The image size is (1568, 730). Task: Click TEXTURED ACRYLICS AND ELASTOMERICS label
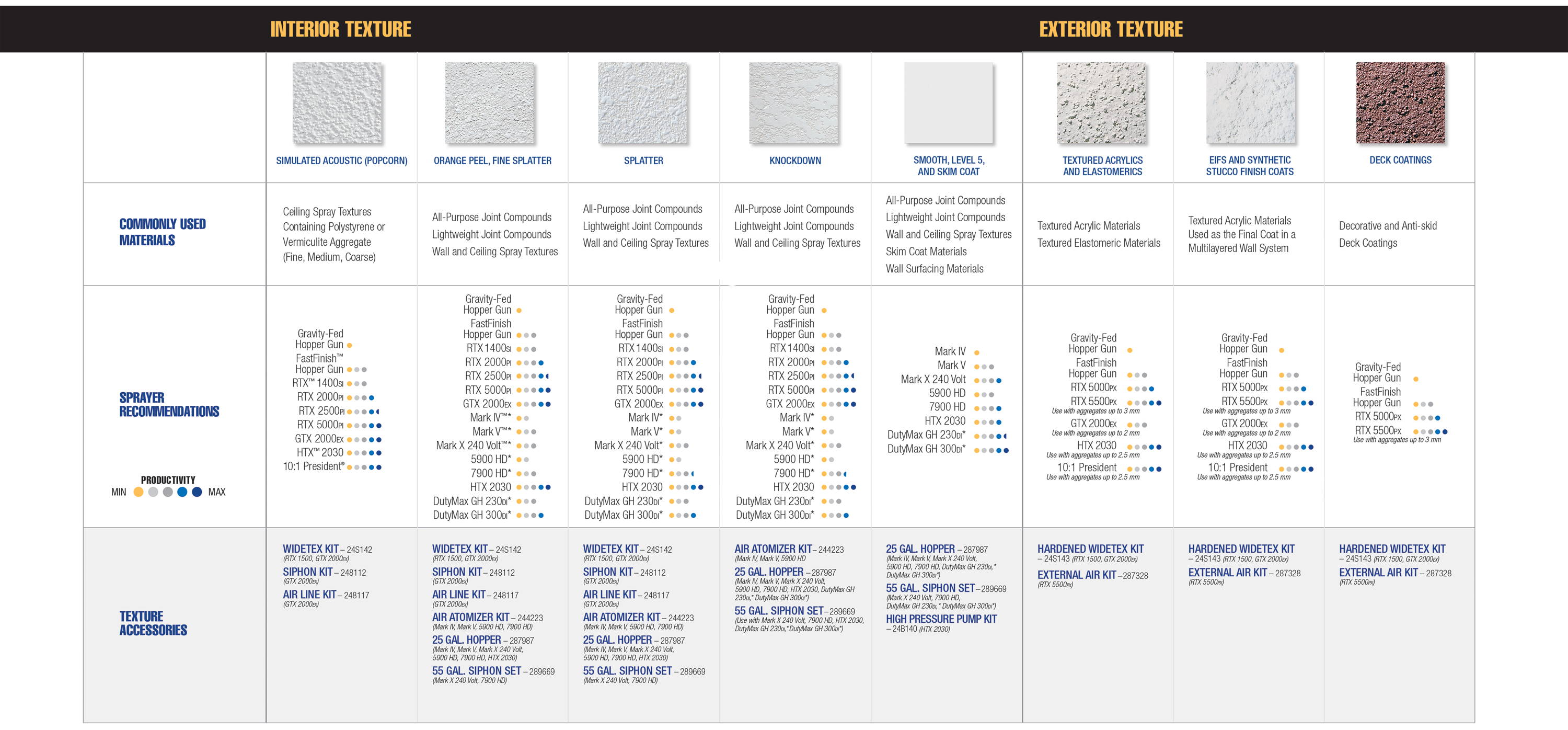click(1102, 166)
